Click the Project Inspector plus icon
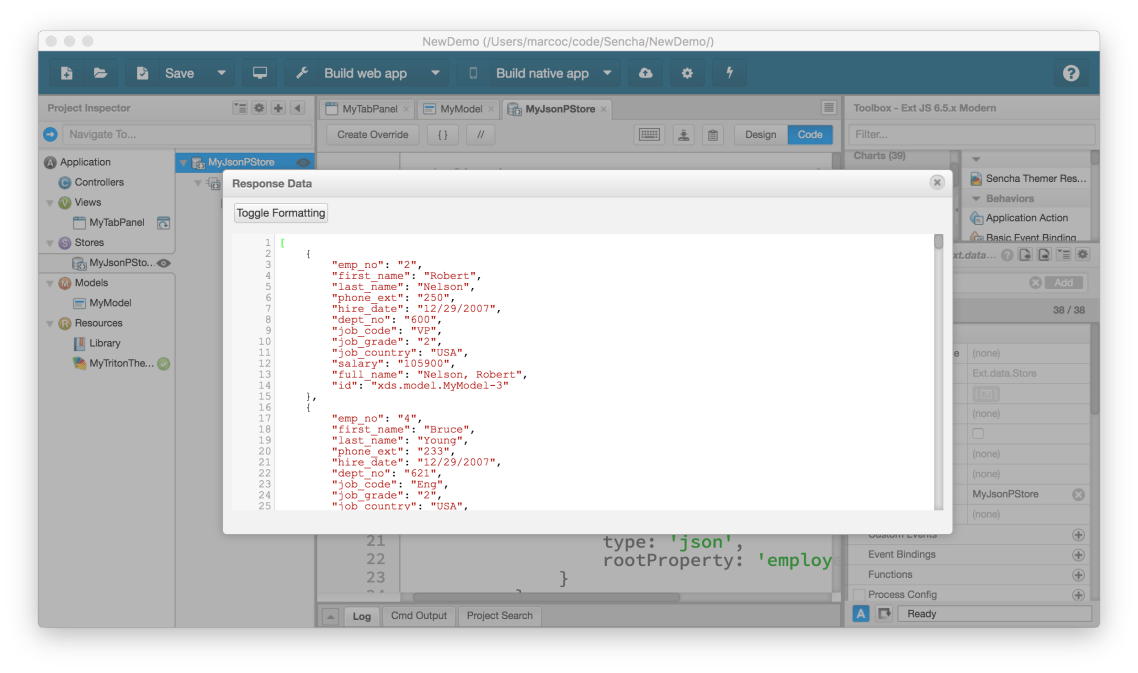Viewport: 1138px width, 673px height. 278,107
